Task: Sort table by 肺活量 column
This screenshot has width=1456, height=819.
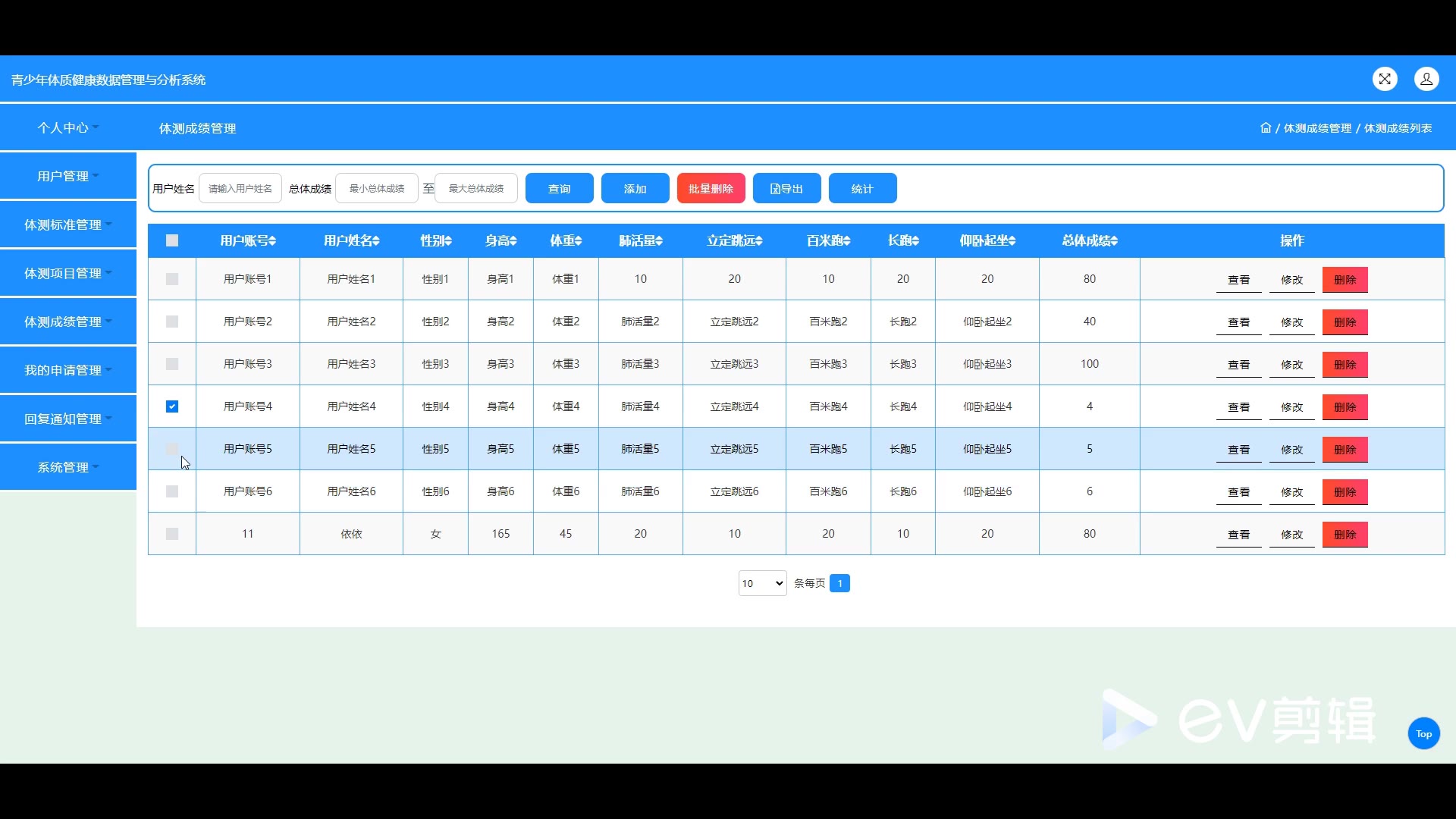Action: (x=658, y=241)
